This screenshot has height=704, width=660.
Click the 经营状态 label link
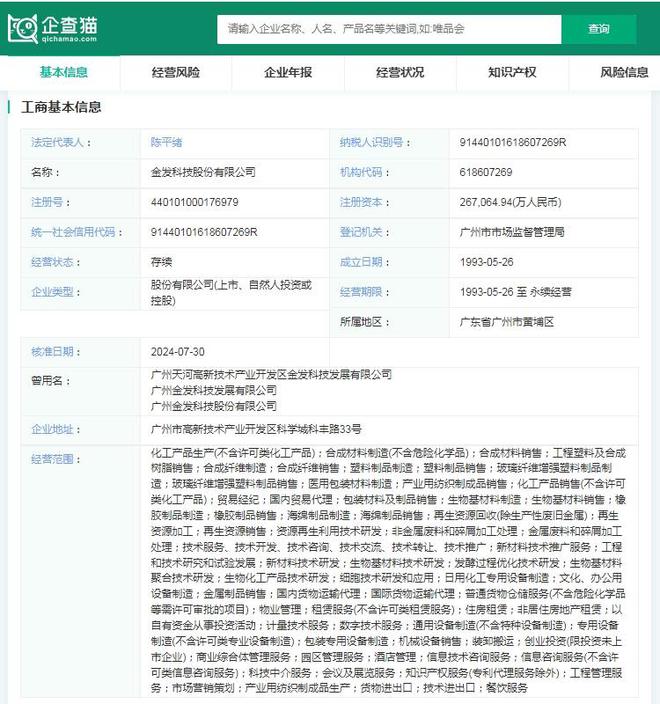click(52, 262)
